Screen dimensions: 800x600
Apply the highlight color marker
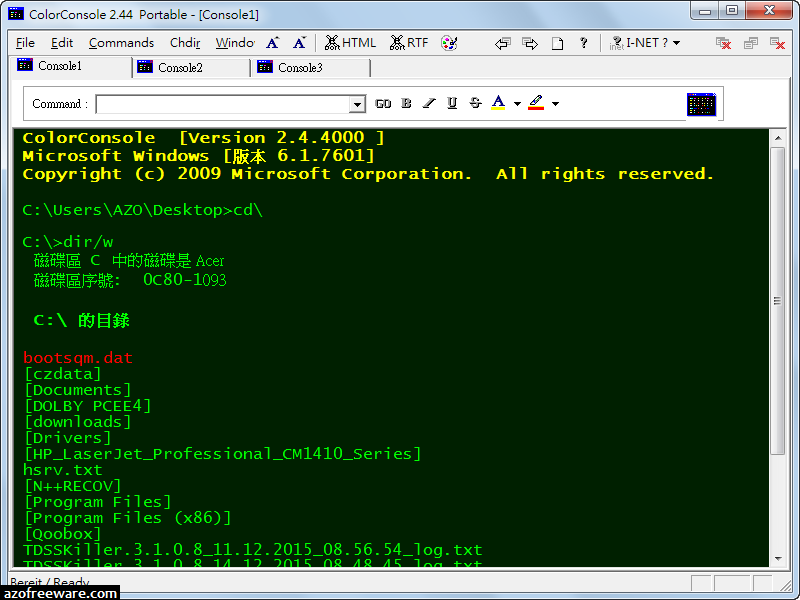coord(536,103)
